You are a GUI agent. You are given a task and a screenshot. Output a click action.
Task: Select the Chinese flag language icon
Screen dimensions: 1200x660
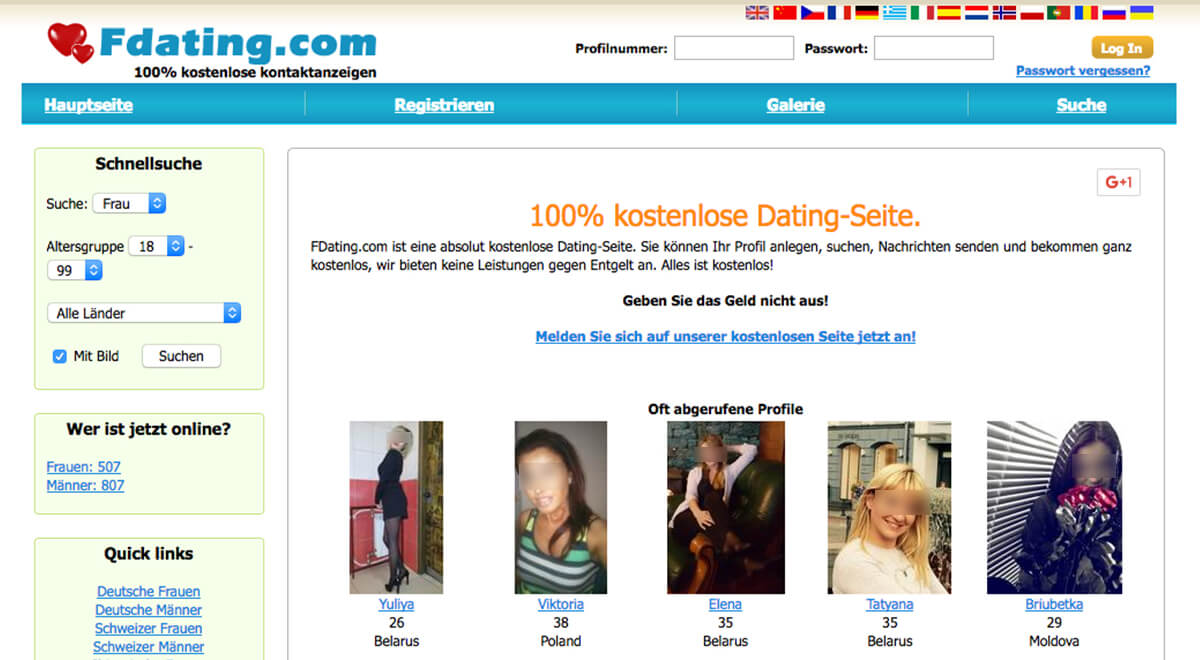(785, 13)
